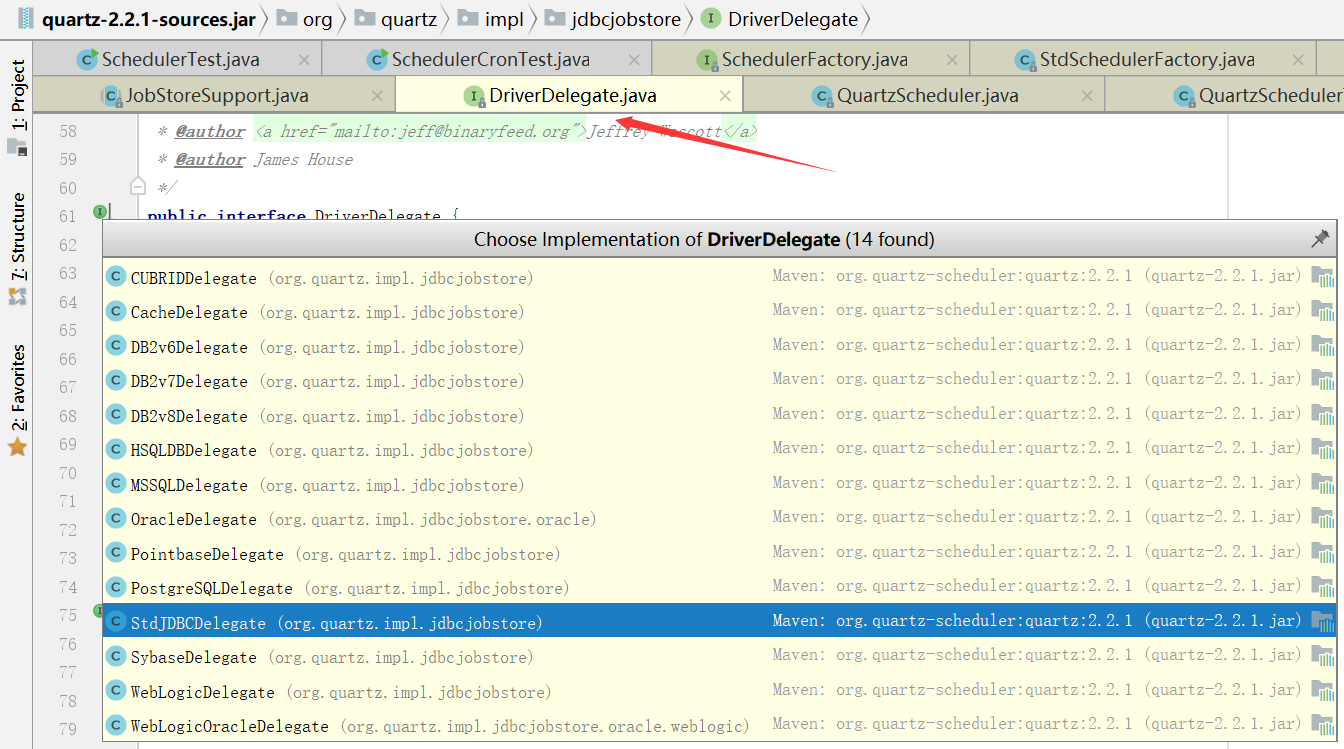Open the JobStoreSupport.java tab
Image resolution: width=1344 pixels, height=749 pixels.
coord(216,96)
